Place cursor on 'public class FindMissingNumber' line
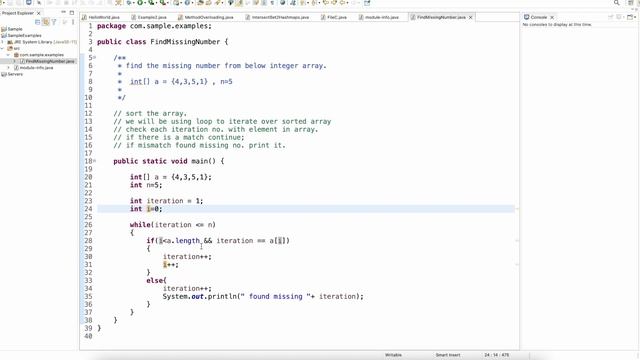640x360 pixels. pyautogui.click(x=162, y=42)
